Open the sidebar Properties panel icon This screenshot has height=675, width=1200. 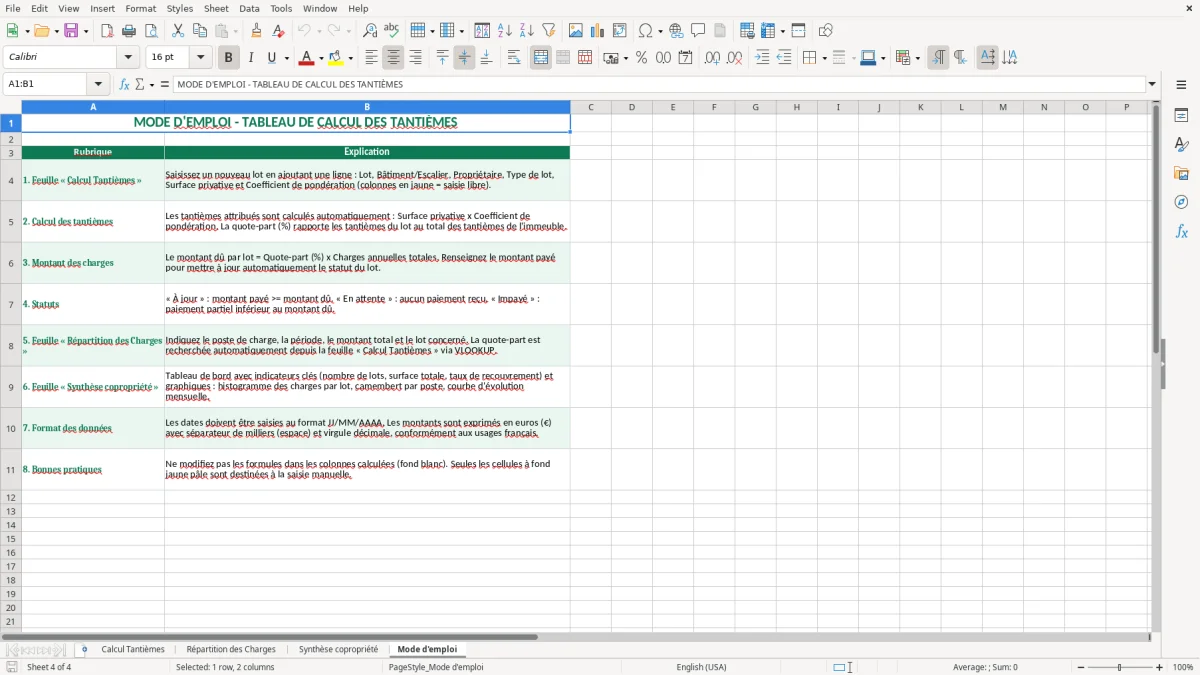tap(1181, 115)
